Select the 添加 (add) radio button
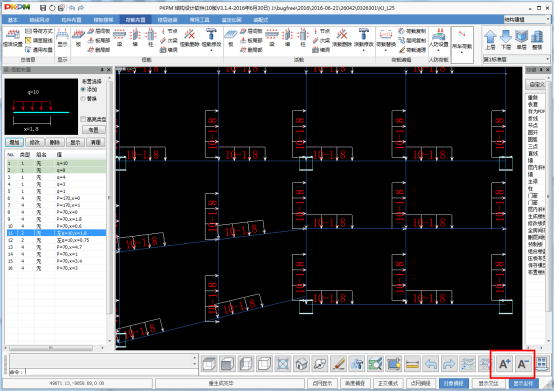Screen dimensions: 555x391 (x=84, y=90)
